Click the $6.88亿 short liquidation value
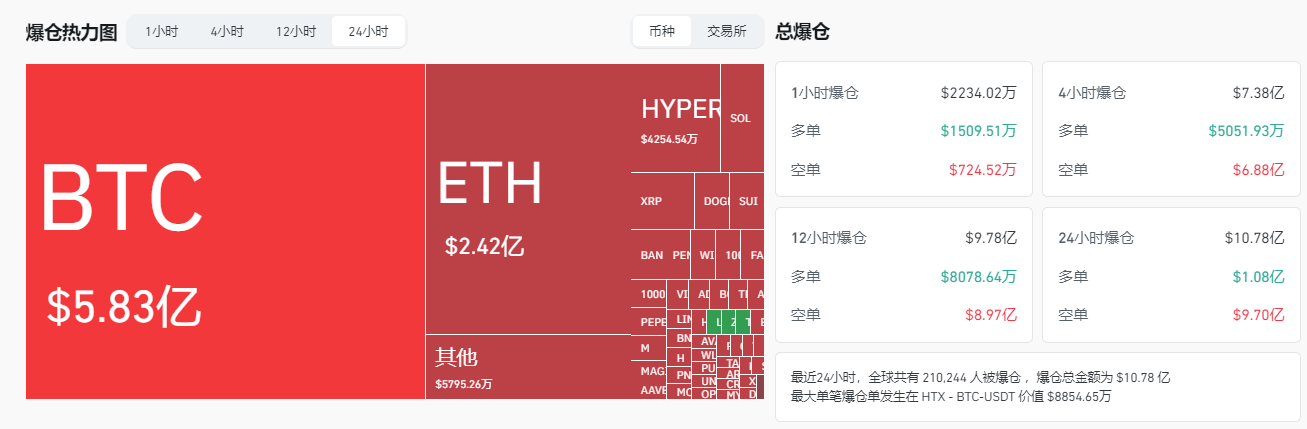The image size is (1307, 429). pyautogui.click(x=1258, y=170)
